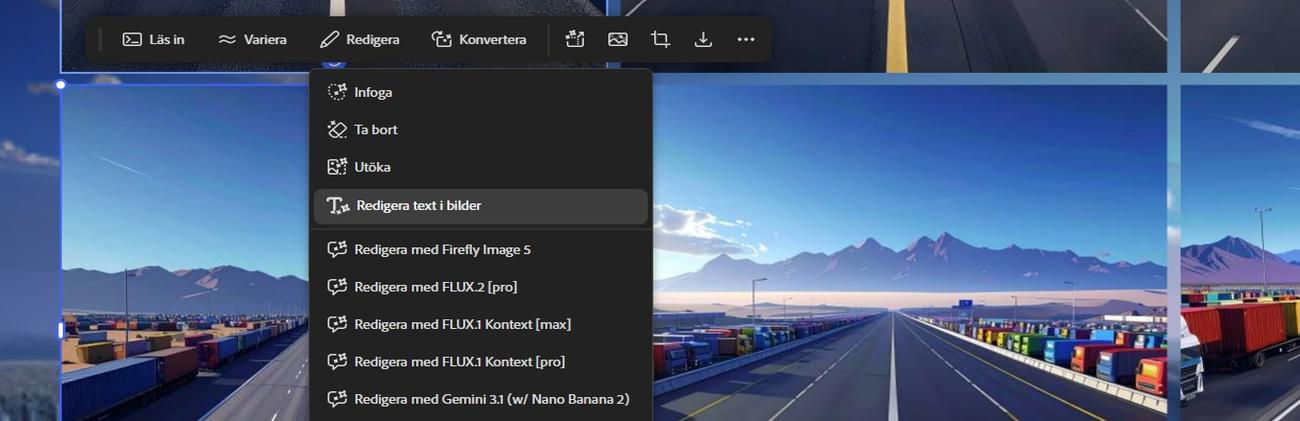Click the Läs in toolbar button

tap(153, 39)
